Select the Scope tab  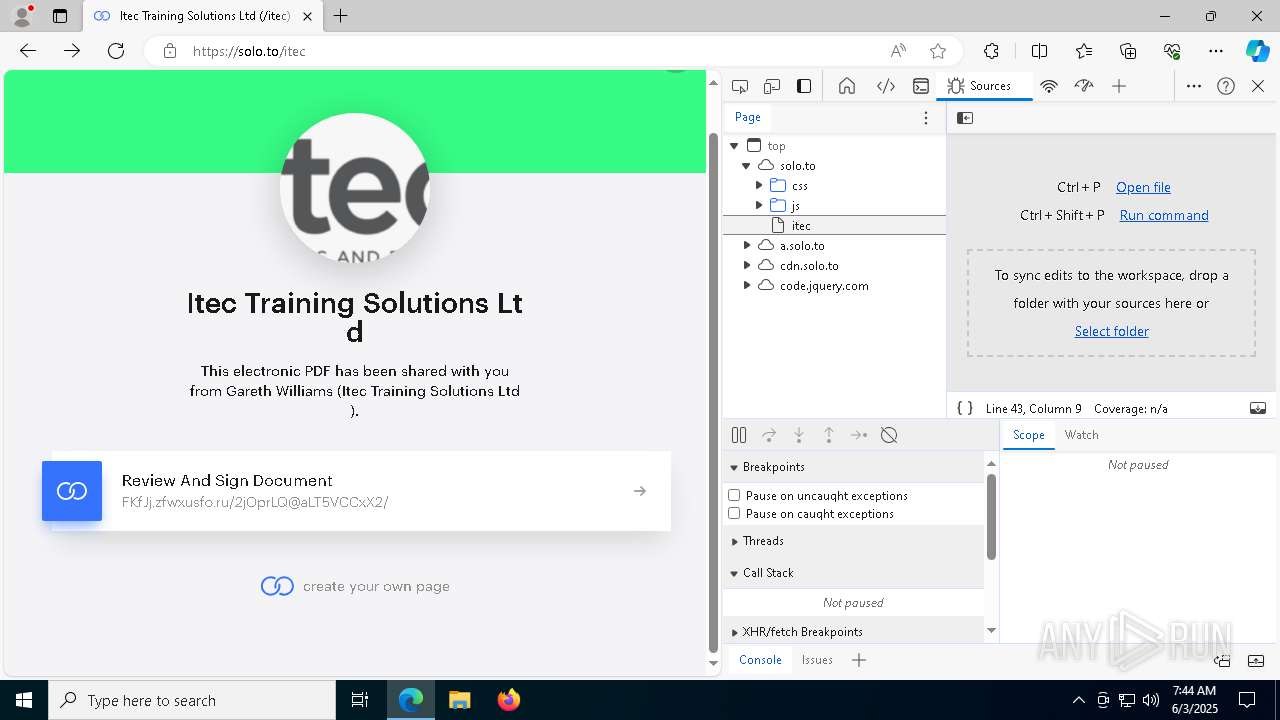pyautogui.click(x=1028, y=435)
